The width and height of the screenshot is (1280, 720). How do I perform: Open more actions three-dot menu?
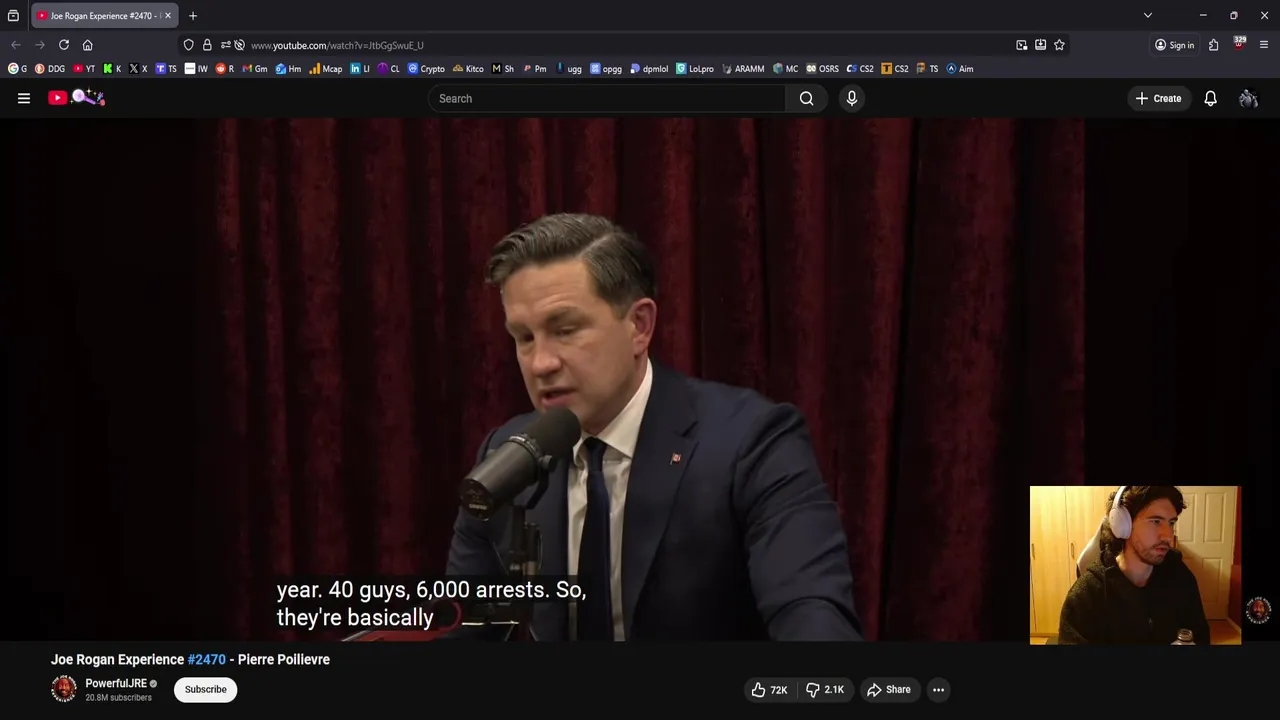coord(938,690)
